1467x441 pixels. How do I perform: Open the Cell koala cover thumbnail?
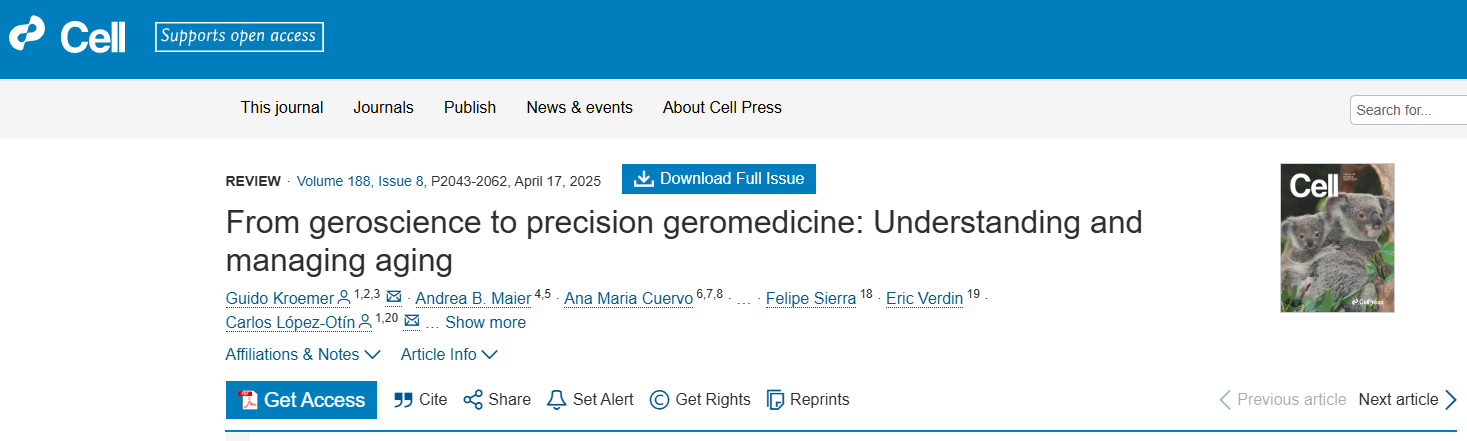[x=1337, y=238]
